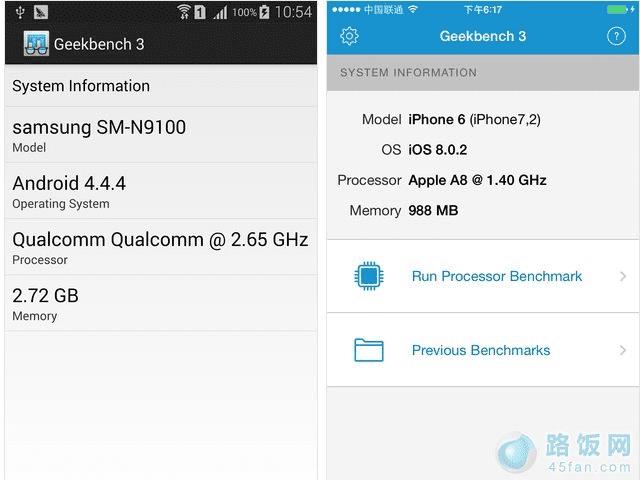Screen dimensions: 640x480
Task: Tap the Android battery charging icon
Action: point(264,12)
